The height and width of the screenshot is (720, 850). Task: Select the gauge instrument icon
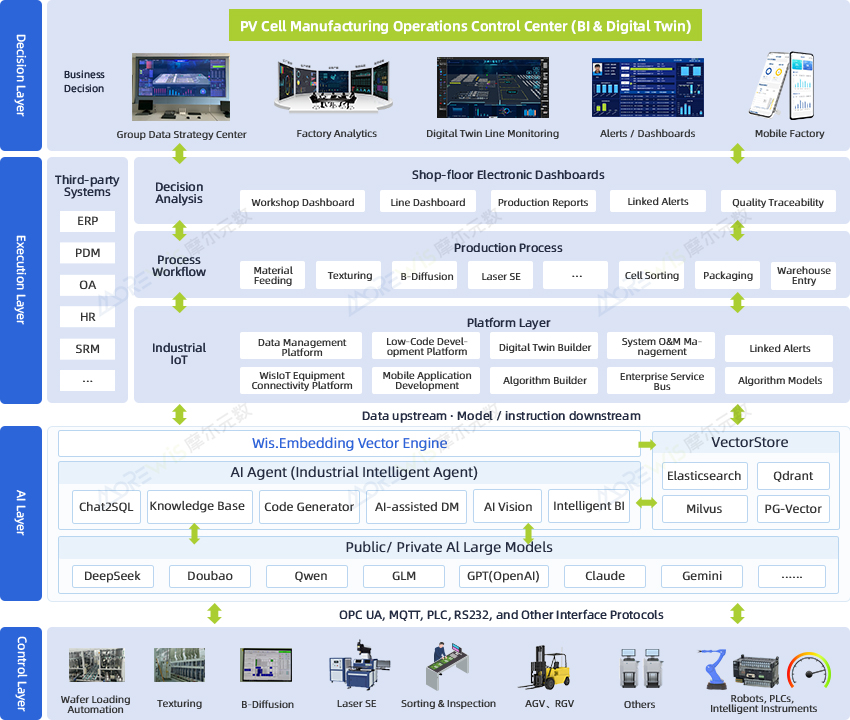809,670
